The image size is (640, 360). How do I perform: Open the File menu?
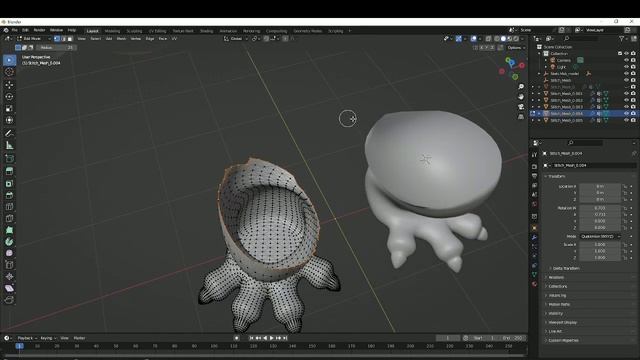tap(15, 30)
